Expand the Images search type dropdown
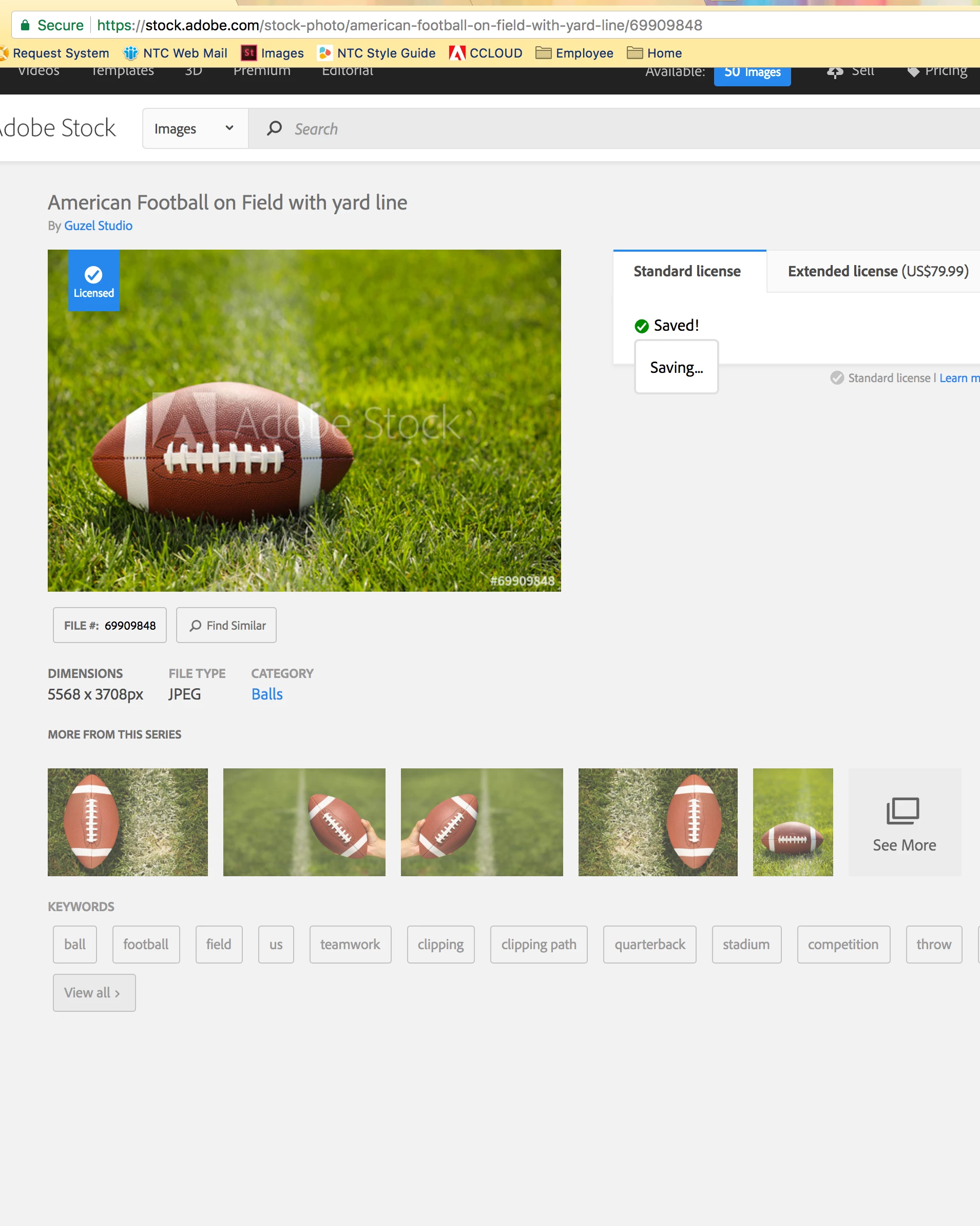This screenshot has width=980, height=1226. click(195, 128)
